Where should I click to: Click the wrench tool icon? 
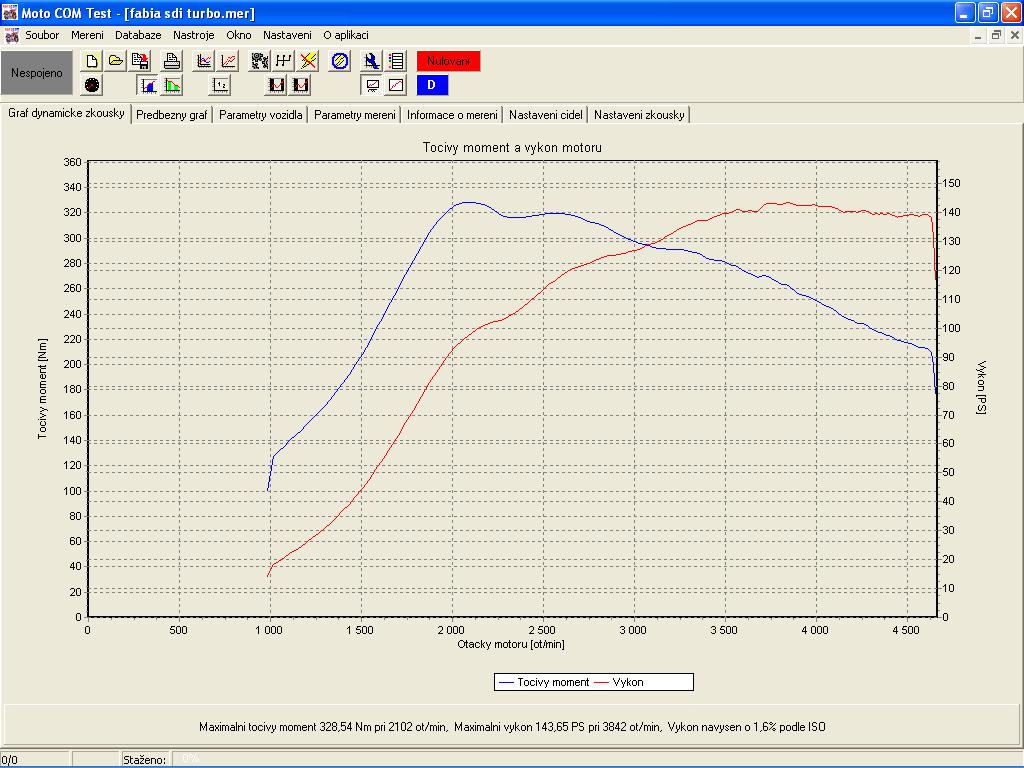[372, 61]
